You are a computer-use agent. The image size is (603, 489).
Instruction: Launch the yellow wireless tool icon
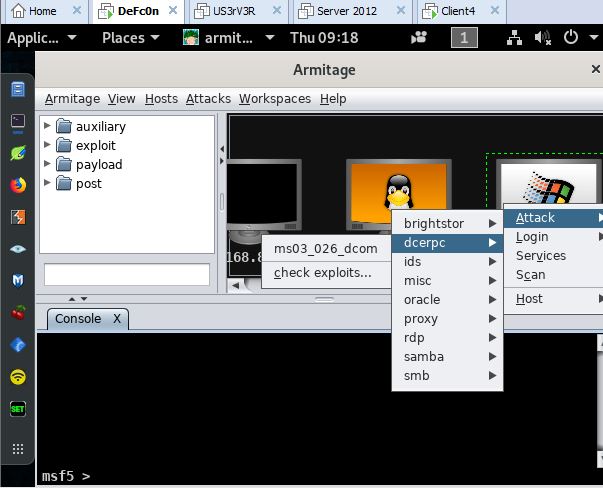(x=18, y=377)
